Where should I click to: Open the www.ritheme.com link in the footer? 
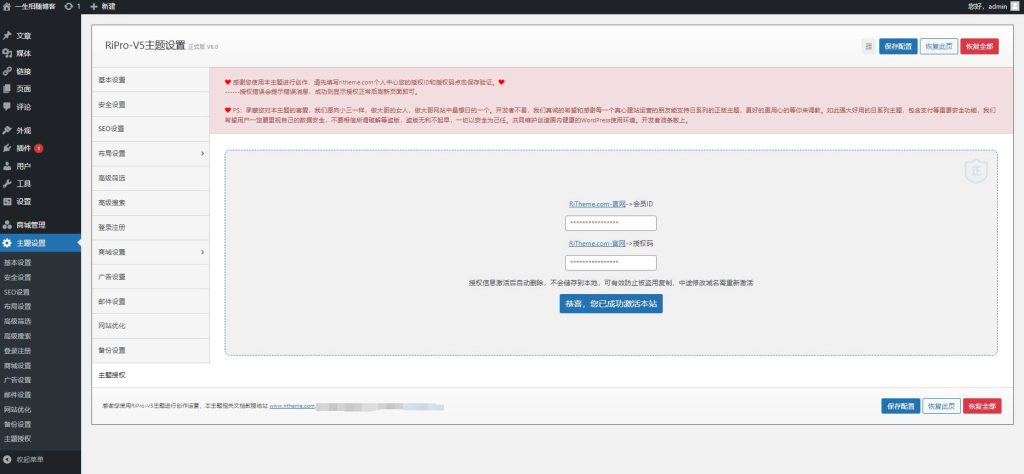293,406
